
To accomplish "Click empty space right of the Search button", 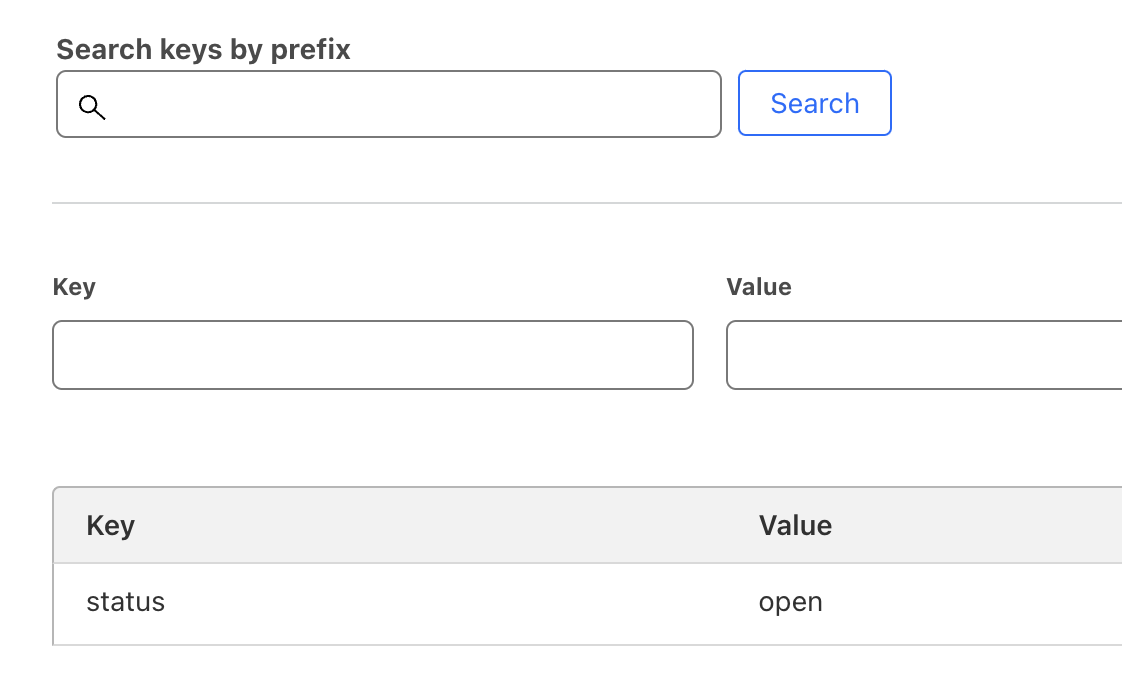I will pos(1000,104).
